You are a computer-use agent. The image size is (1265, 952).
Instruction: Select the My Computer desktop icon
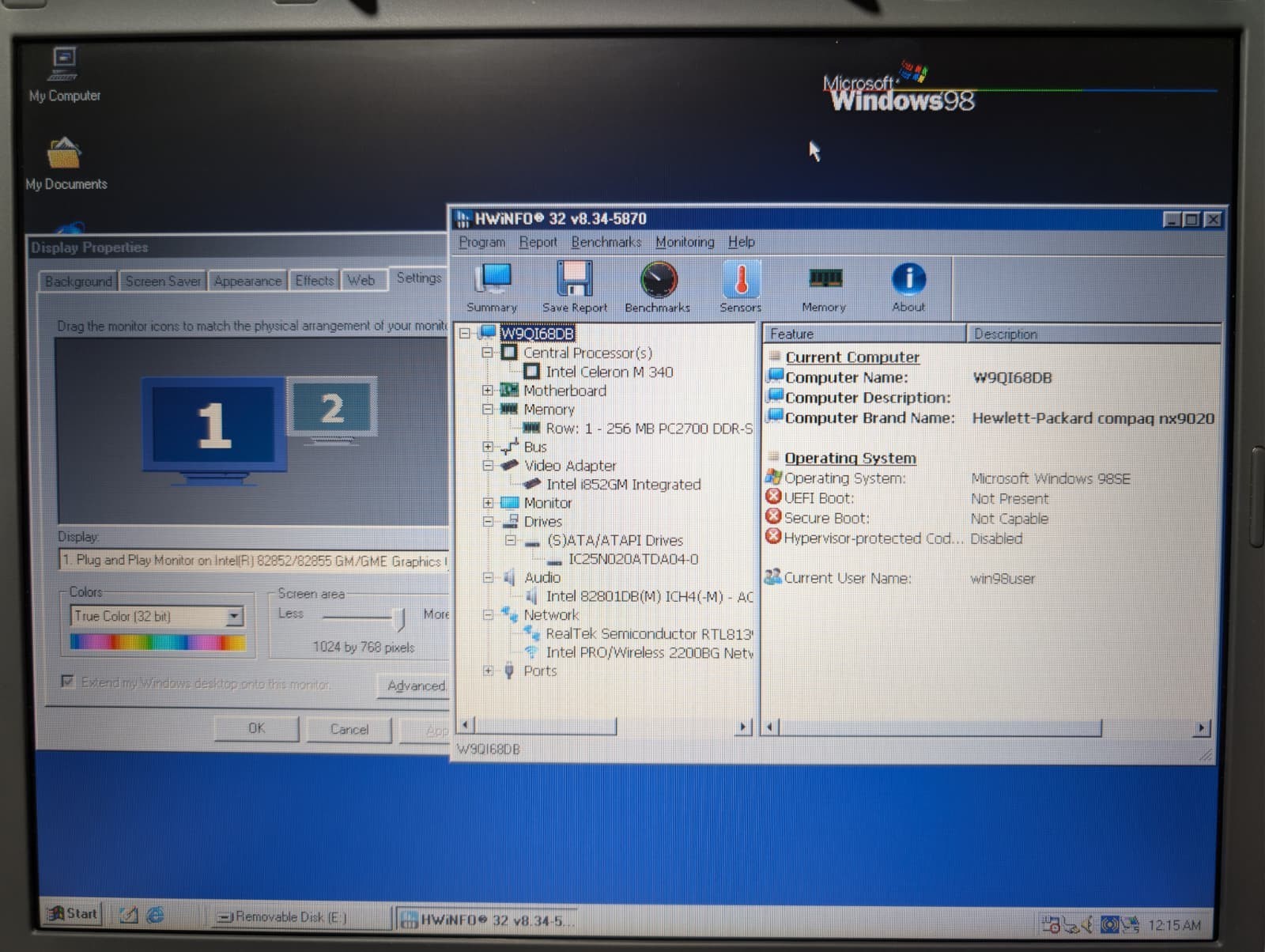pos(65,75)
